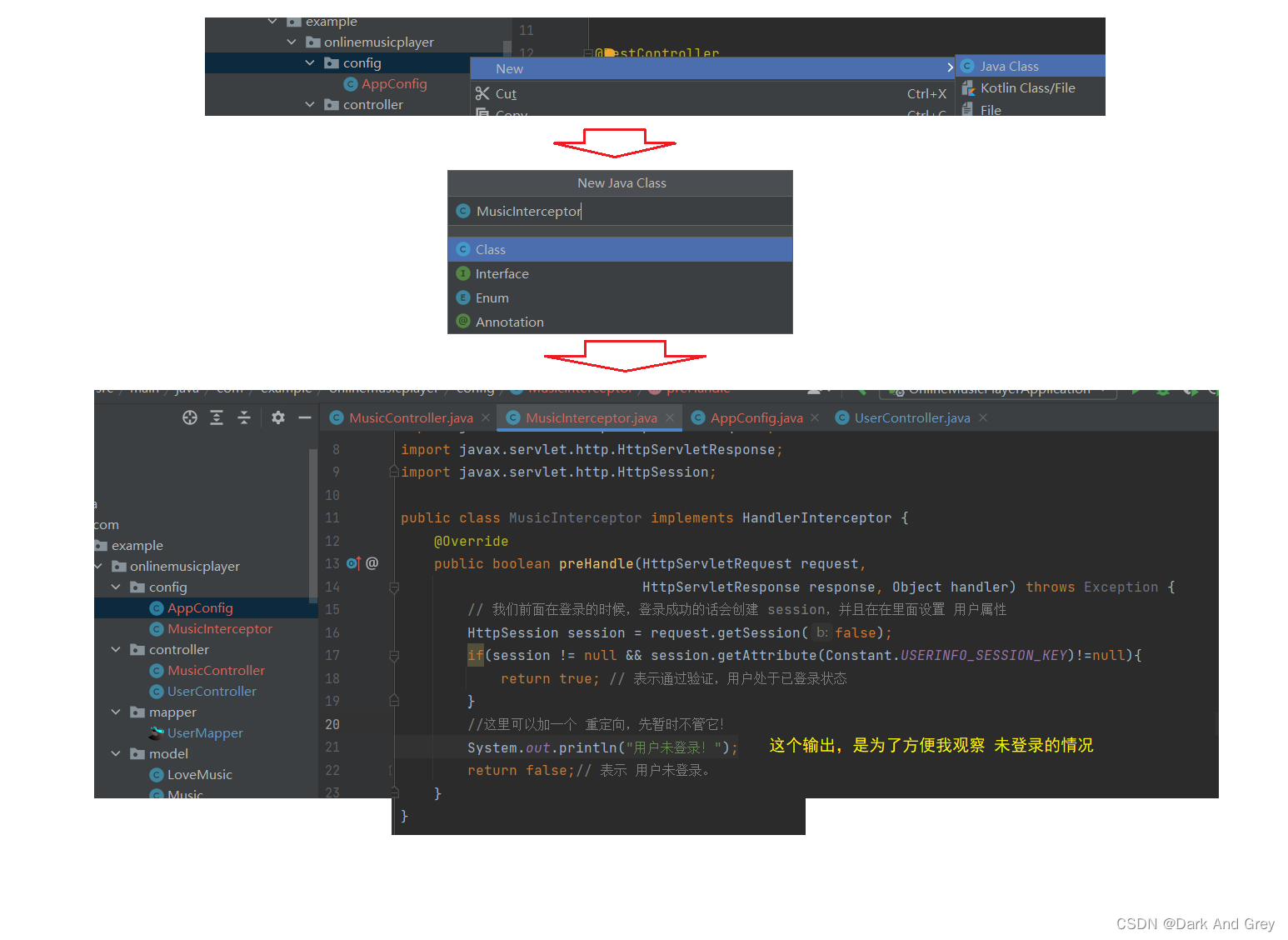Choose File from New submenu

(1031, 109)
